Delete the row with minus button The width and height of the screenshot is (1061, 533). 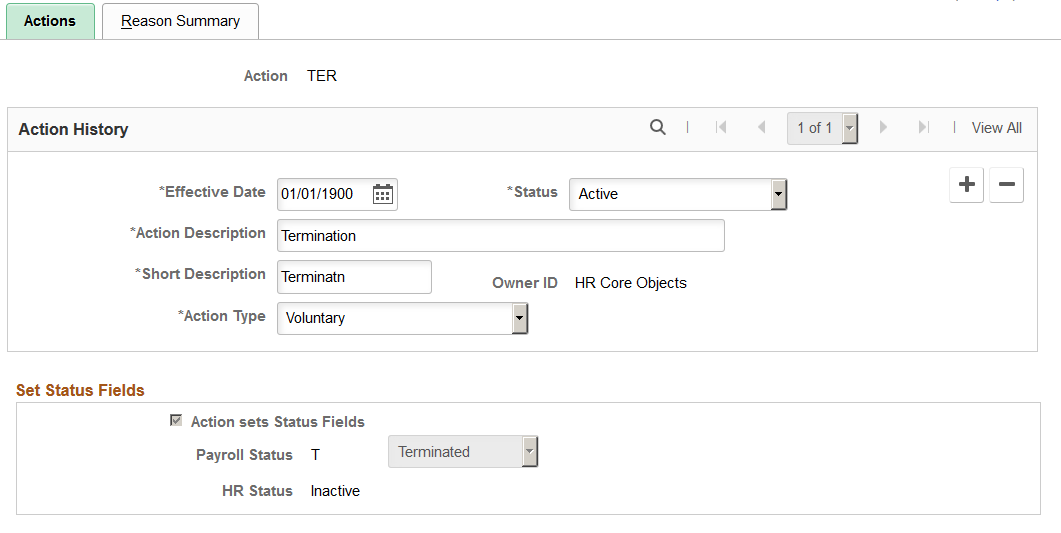[1006, 185]
